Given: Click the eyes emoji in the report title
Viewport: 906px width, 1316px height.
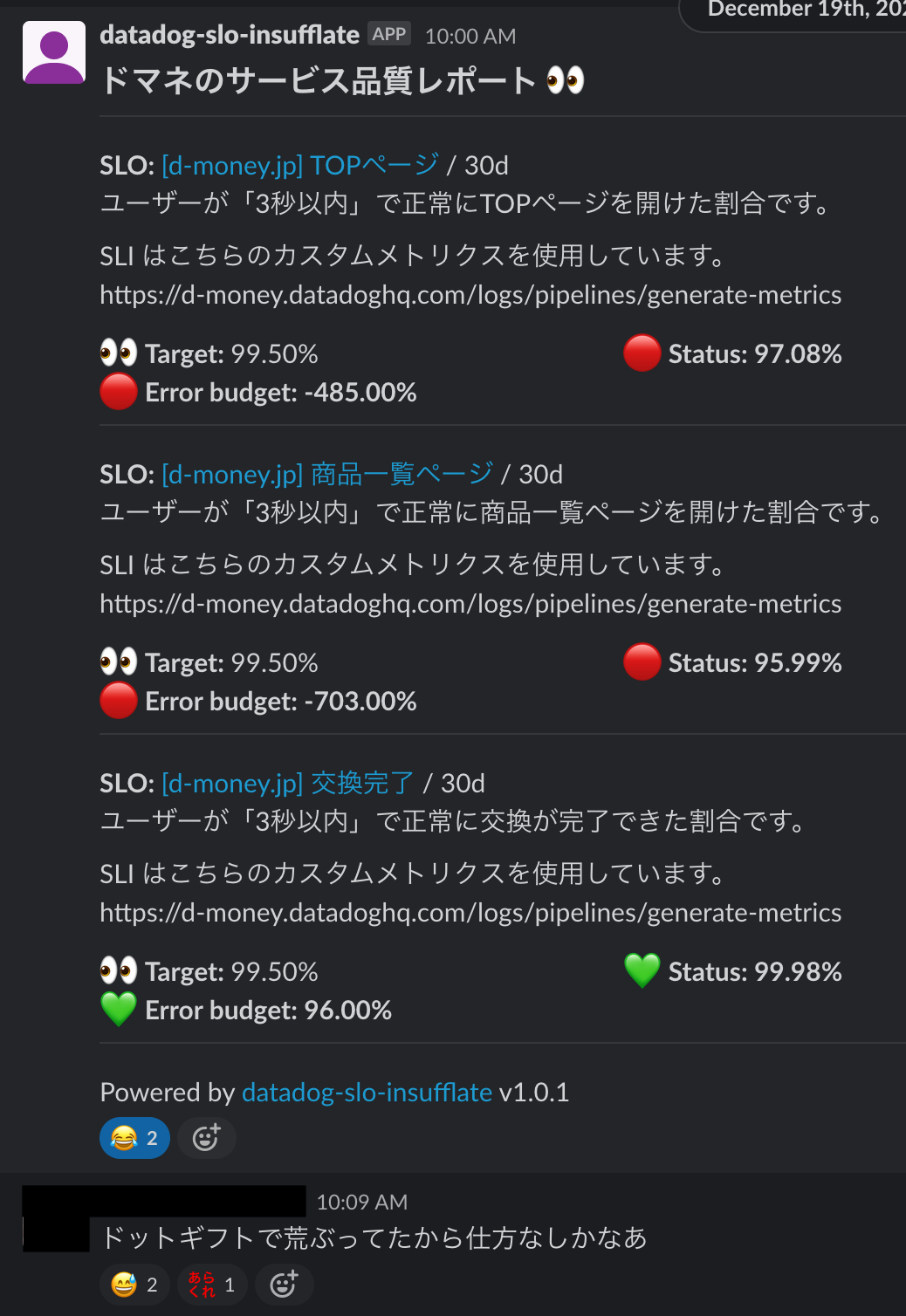Looking at the screenshot, I should [x=565, y=81].
